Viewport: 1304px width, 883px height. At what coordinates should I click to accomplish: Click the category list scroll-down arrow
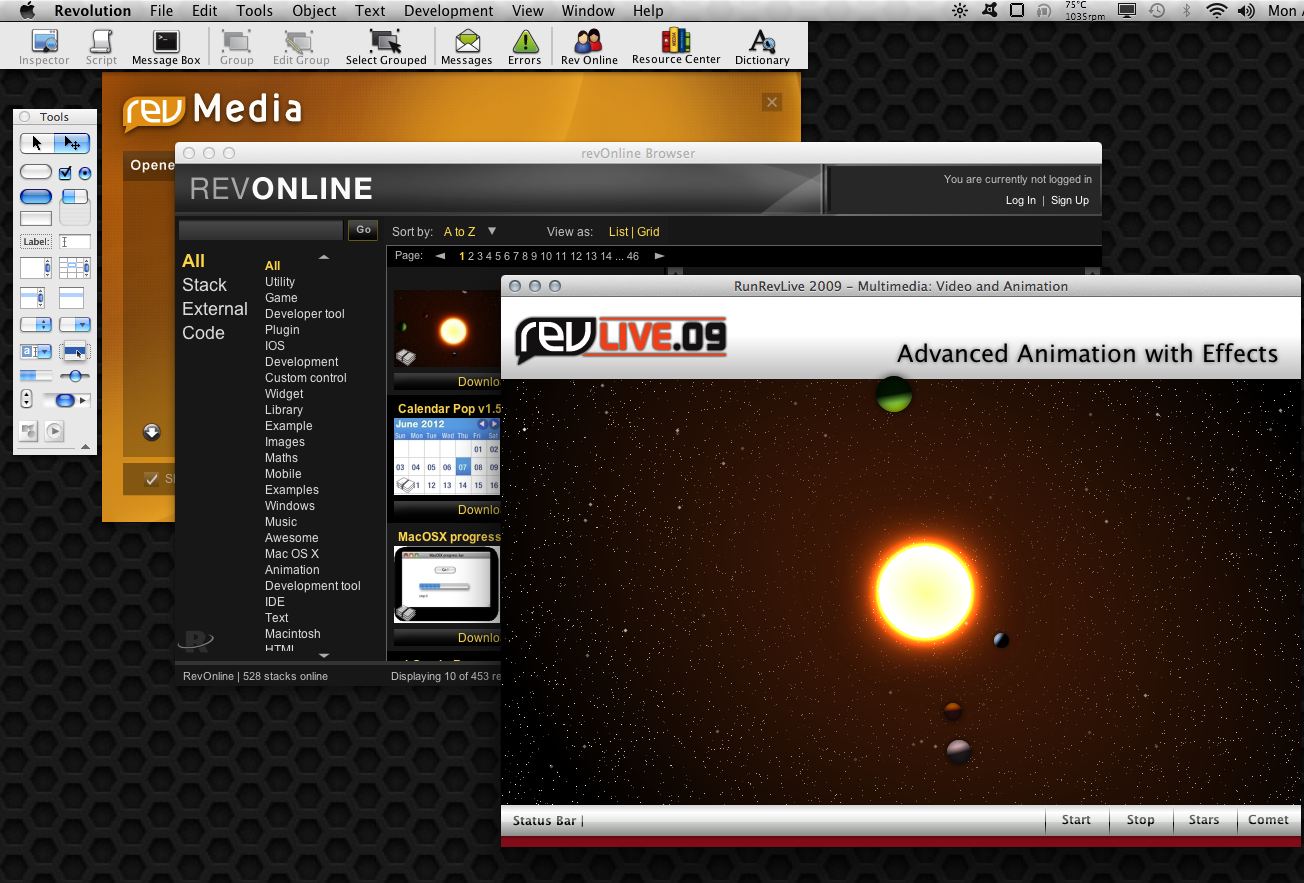point(324,655)
